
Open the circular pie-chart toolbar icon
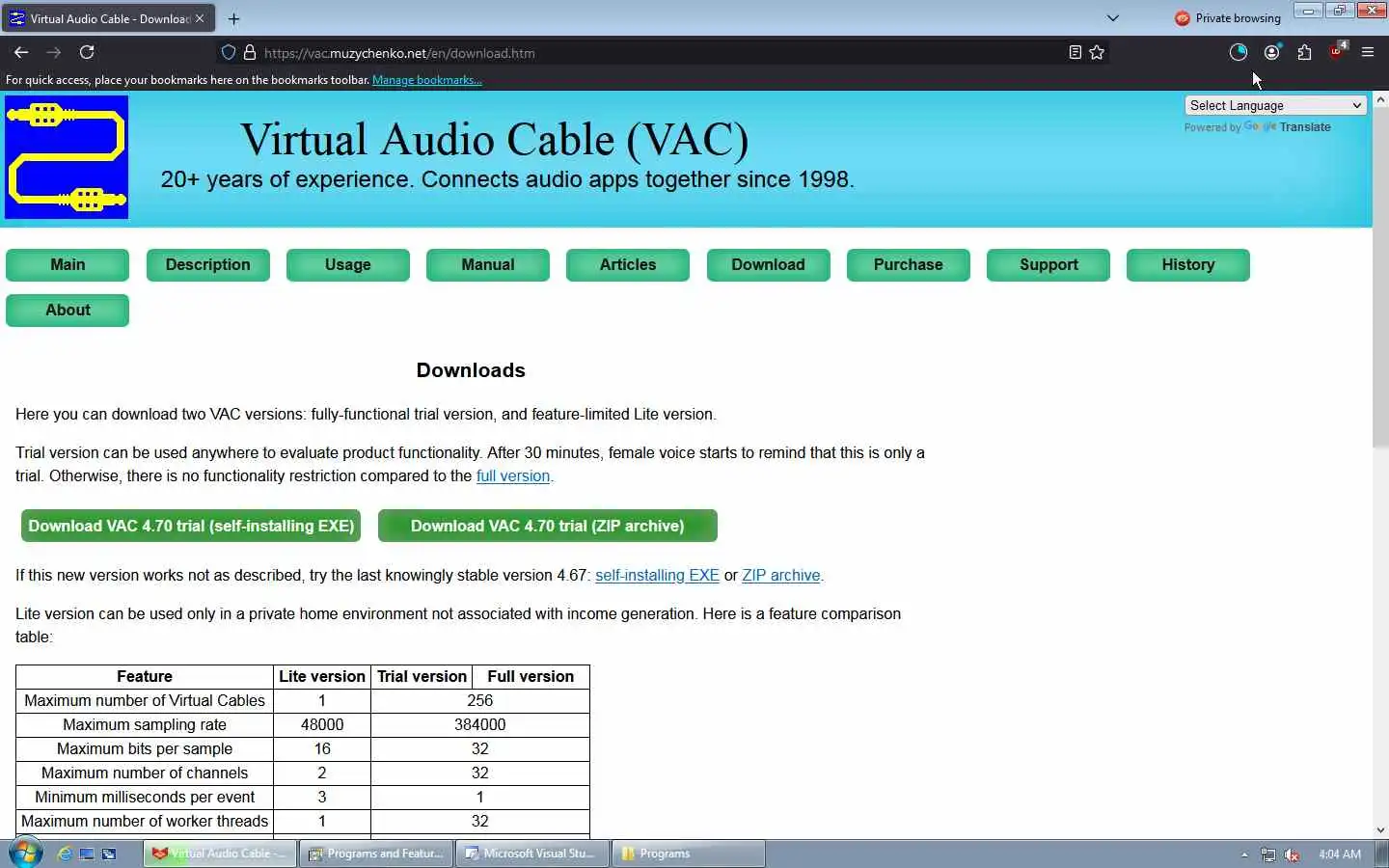pos(1239,52)
